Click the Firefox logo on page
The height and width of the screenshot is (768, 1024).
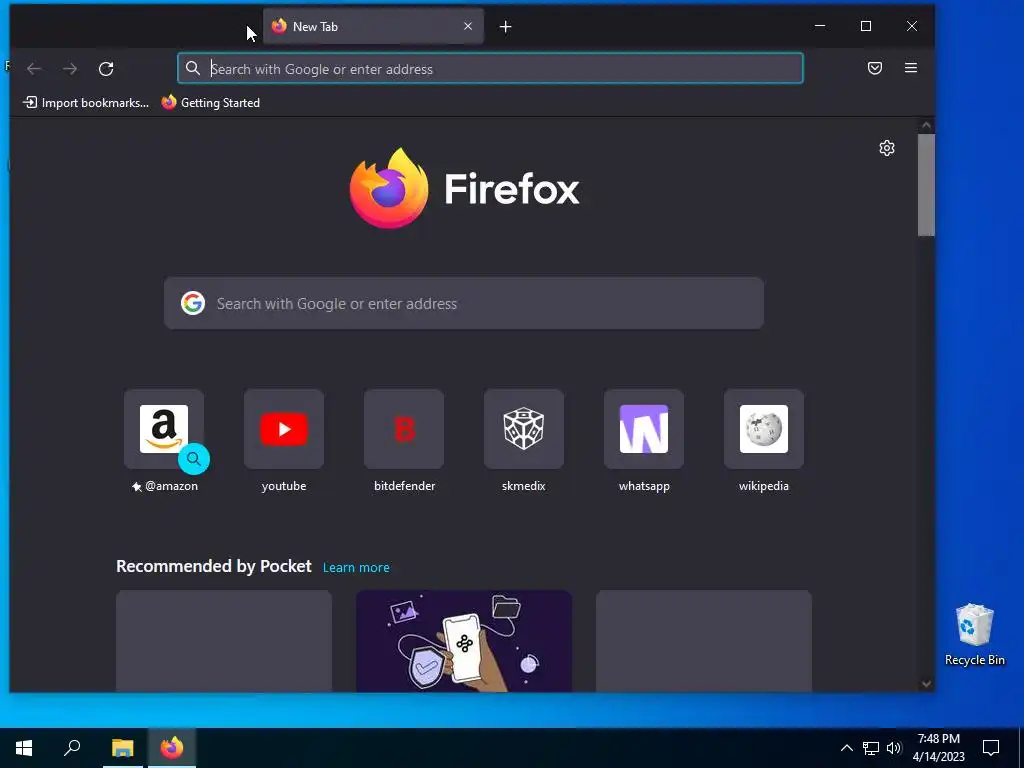coord(464,189)
